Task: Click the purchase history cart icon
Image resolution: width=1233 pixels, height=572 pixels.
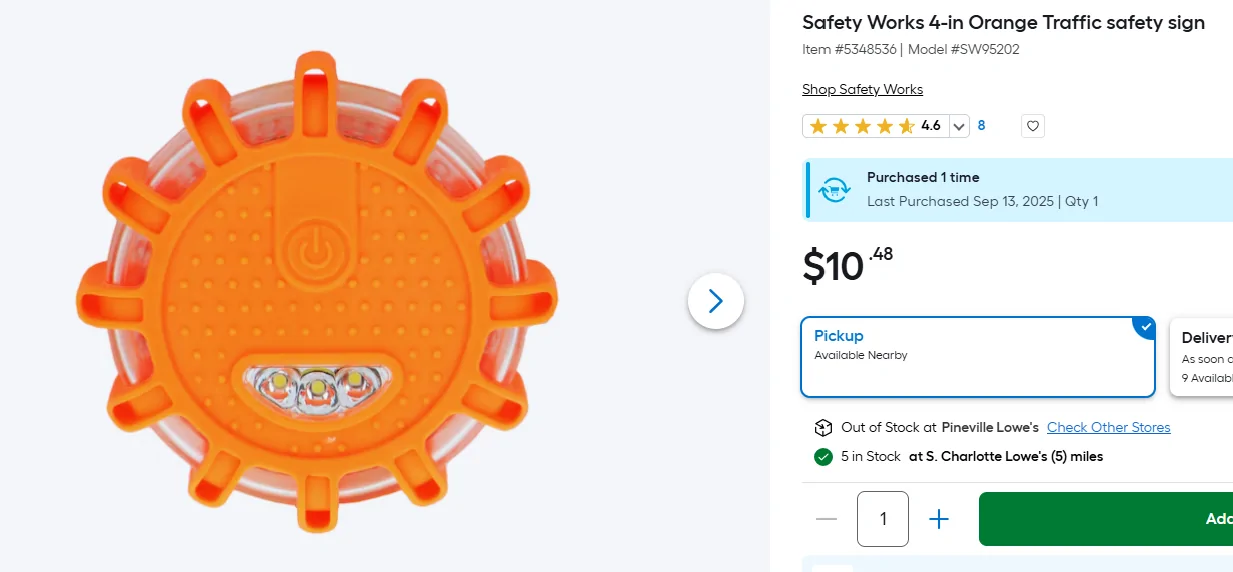Action: point(835,189)
